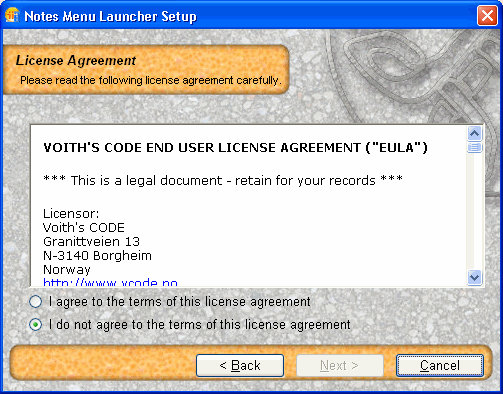Click the Cancel button

point(440,366)
